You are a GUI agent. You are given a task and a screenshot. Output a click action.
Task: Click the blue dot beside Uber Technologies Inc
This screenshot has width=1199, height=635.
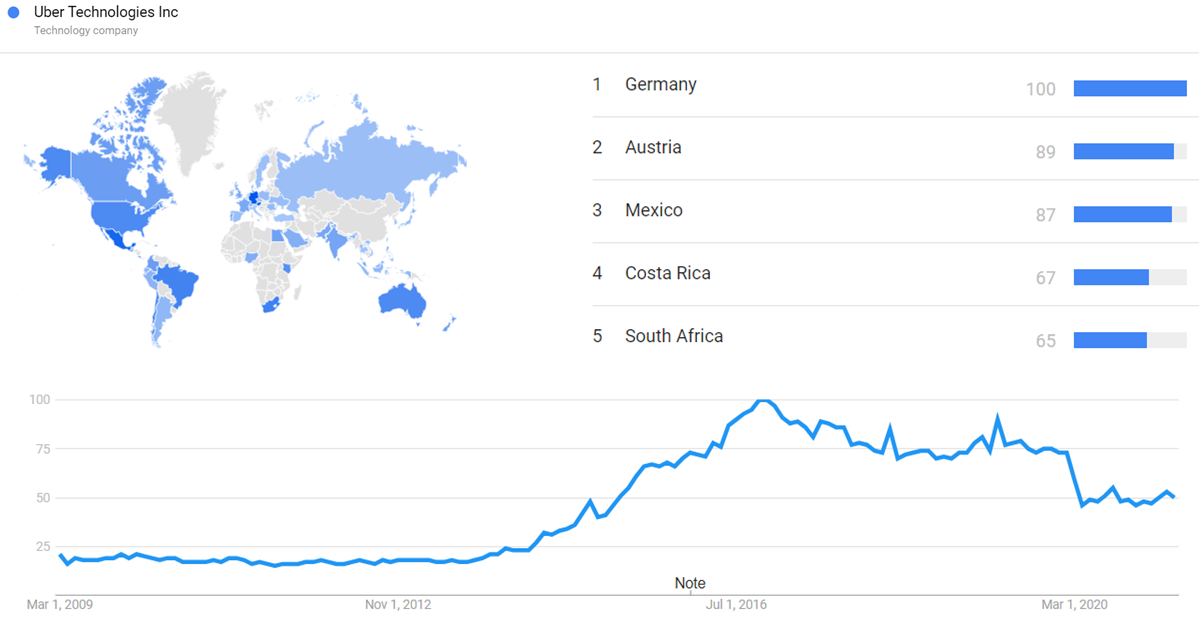(x=14, y=13)
